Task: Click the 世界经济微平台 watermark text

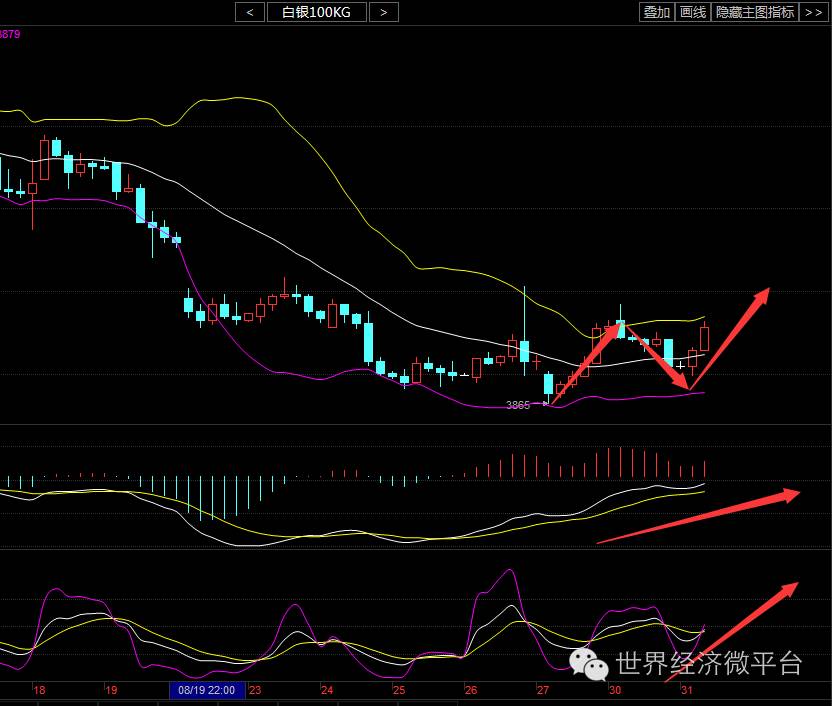Action: pos(709,663)
